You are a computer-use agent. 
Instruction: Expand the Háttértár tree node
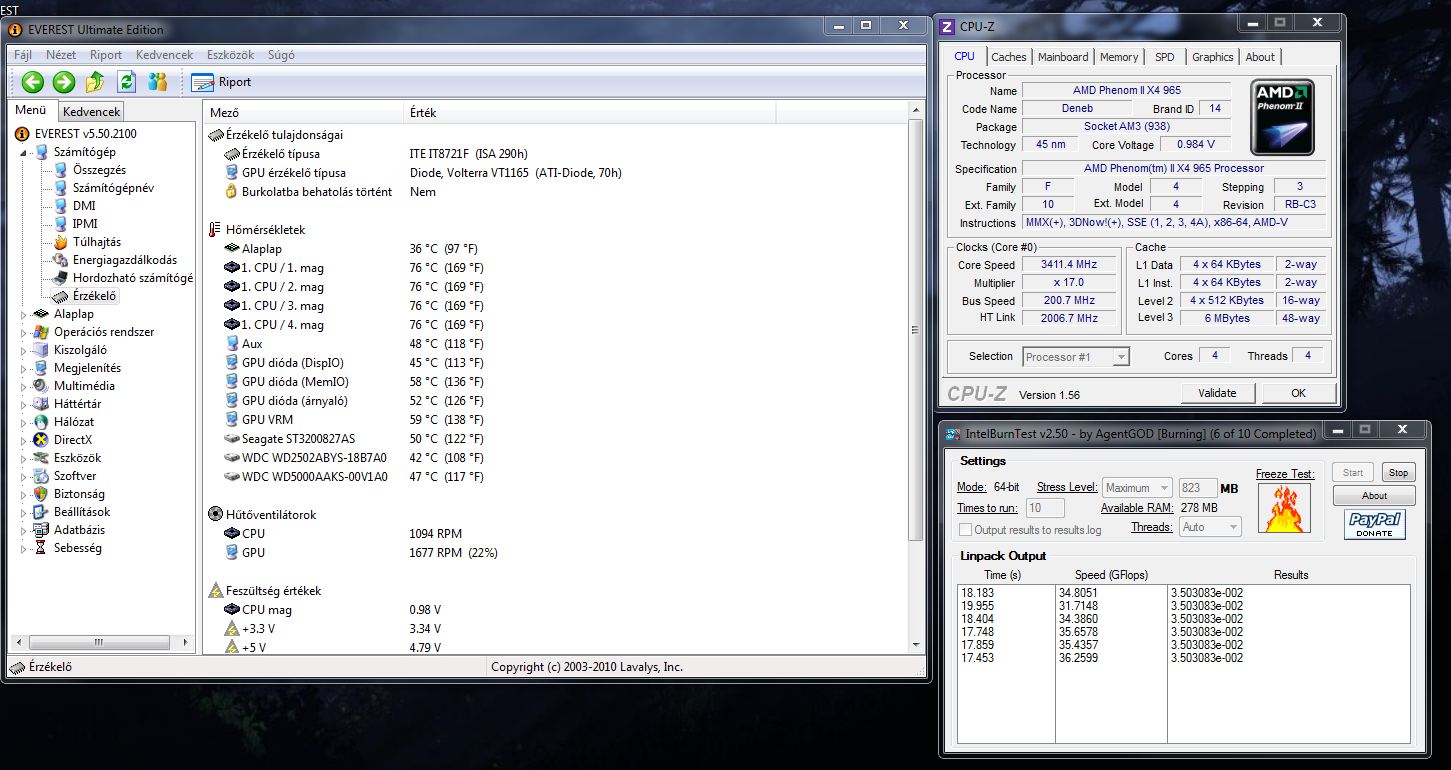(25, 404)
